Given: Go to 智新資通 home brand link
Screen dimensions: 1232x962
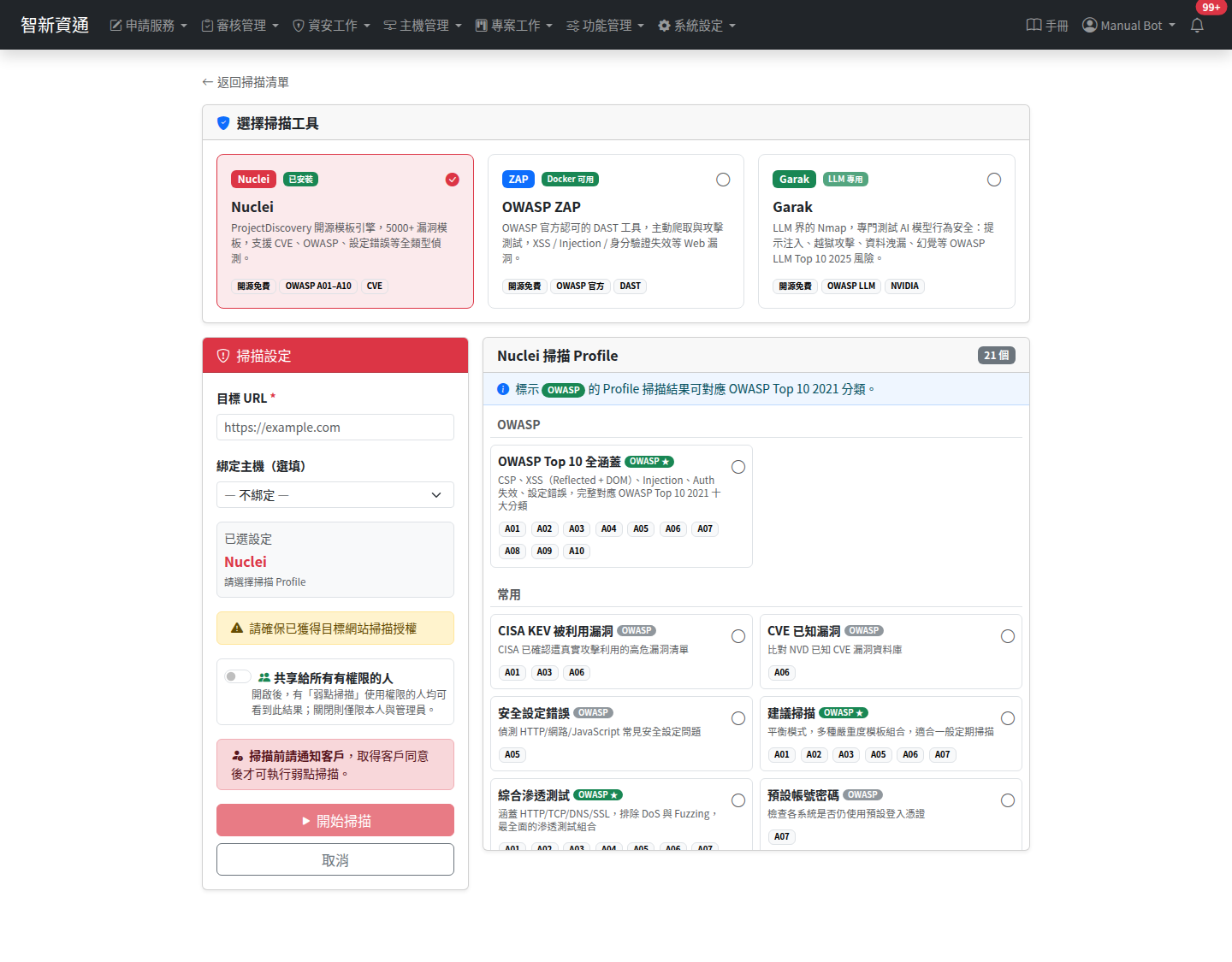Looking at the screenshot, I should [55, 25].
